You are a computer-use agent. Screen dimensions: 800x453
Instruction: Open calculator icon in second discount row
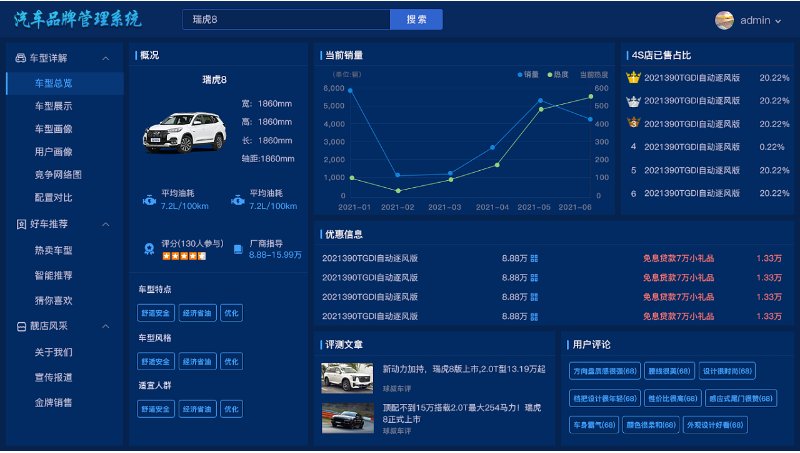pyautogui.click(x=534, y=278)
